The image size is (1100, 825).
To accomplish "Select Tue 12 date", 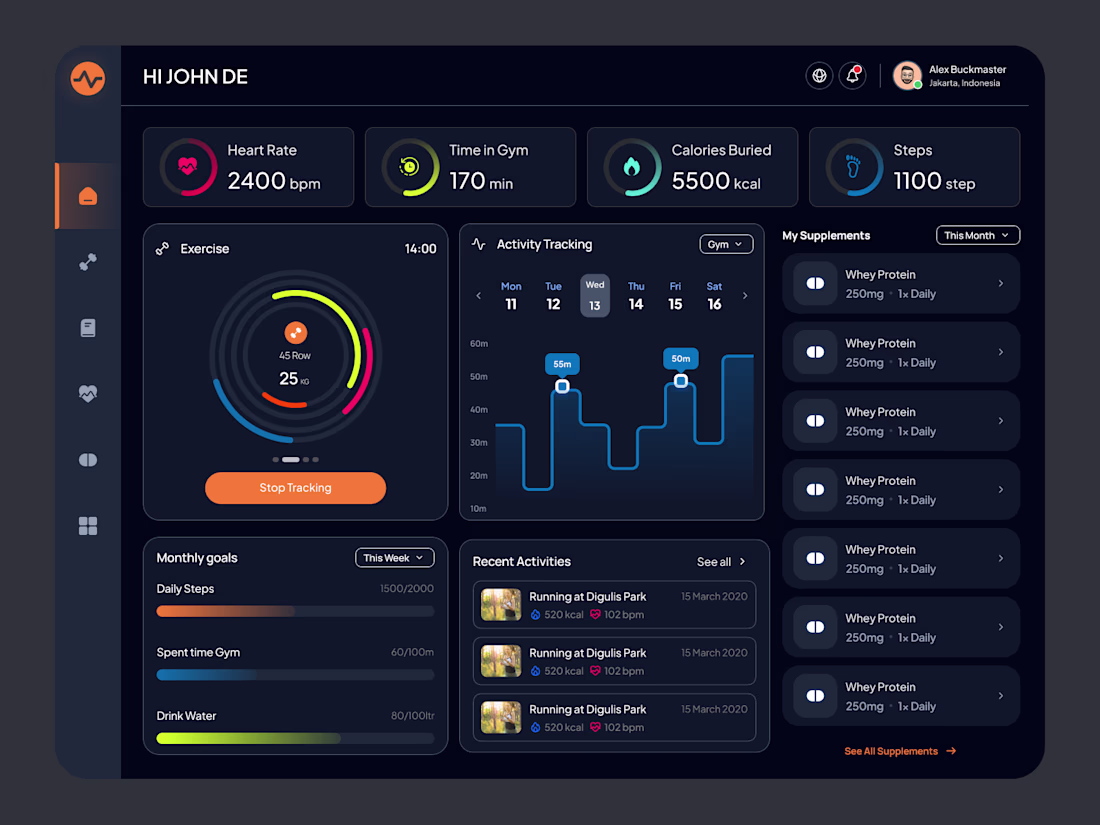I will tap(553, 295).
